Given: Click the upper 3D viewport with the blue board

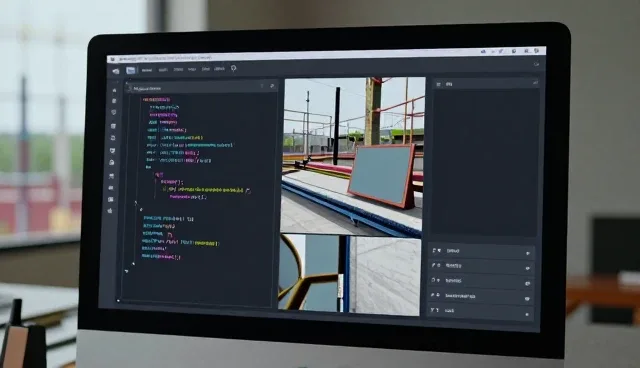Looking at the screenshot, I should (x=353, y=156).
